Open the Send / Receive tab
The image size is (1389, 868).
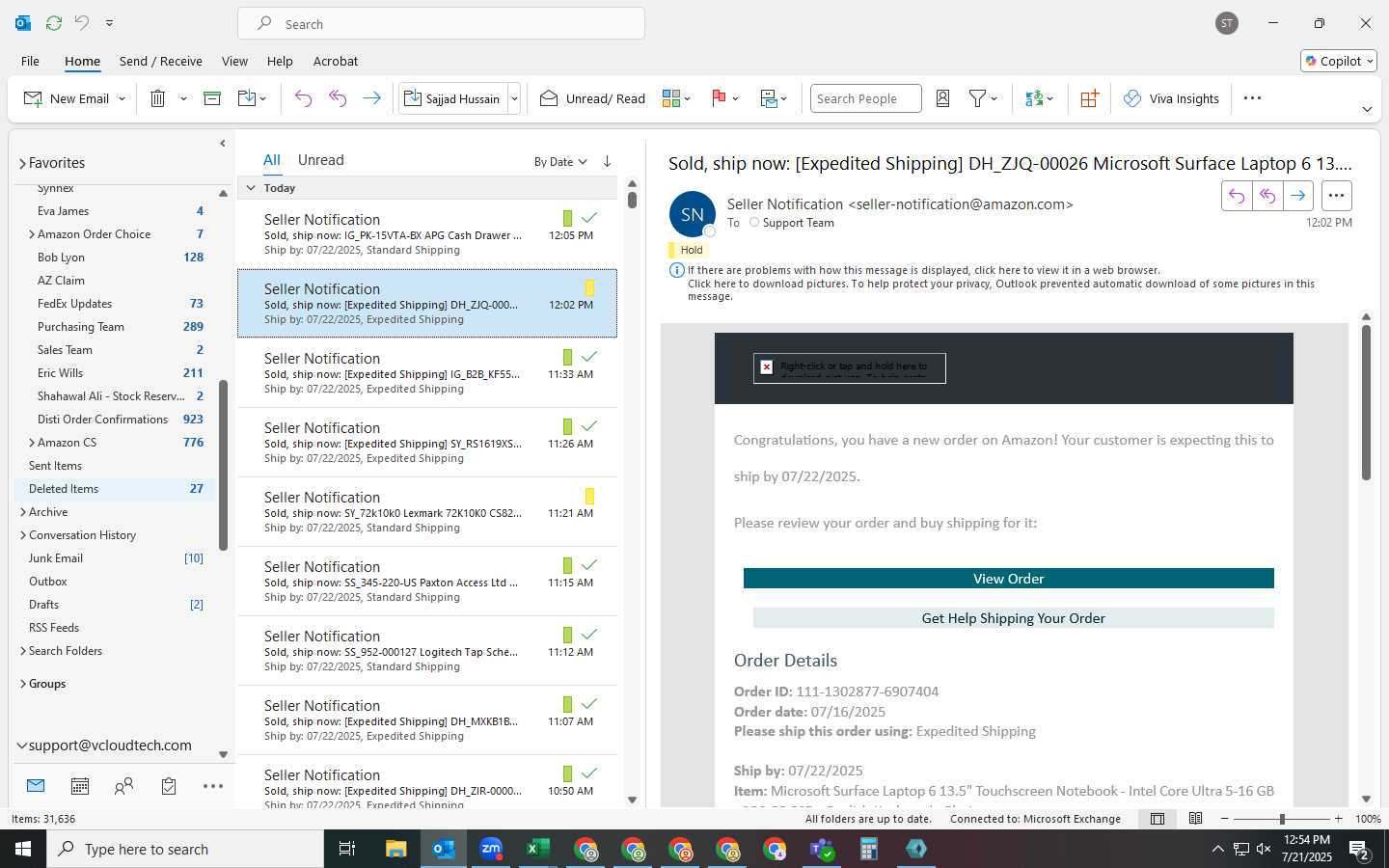point(161,61)
